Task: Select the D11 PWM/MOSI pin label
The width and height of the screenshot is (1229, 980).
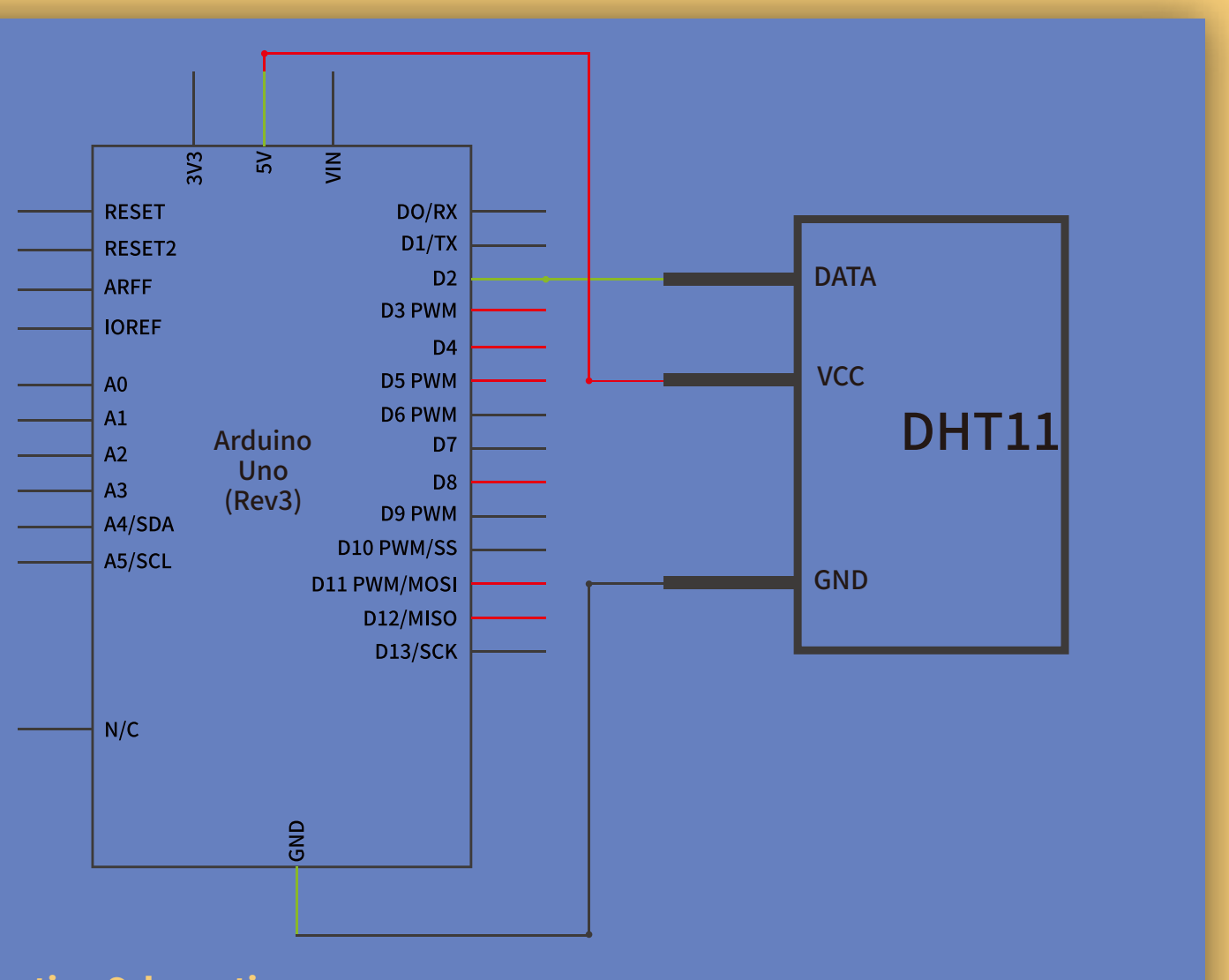Action: point(385,584)
